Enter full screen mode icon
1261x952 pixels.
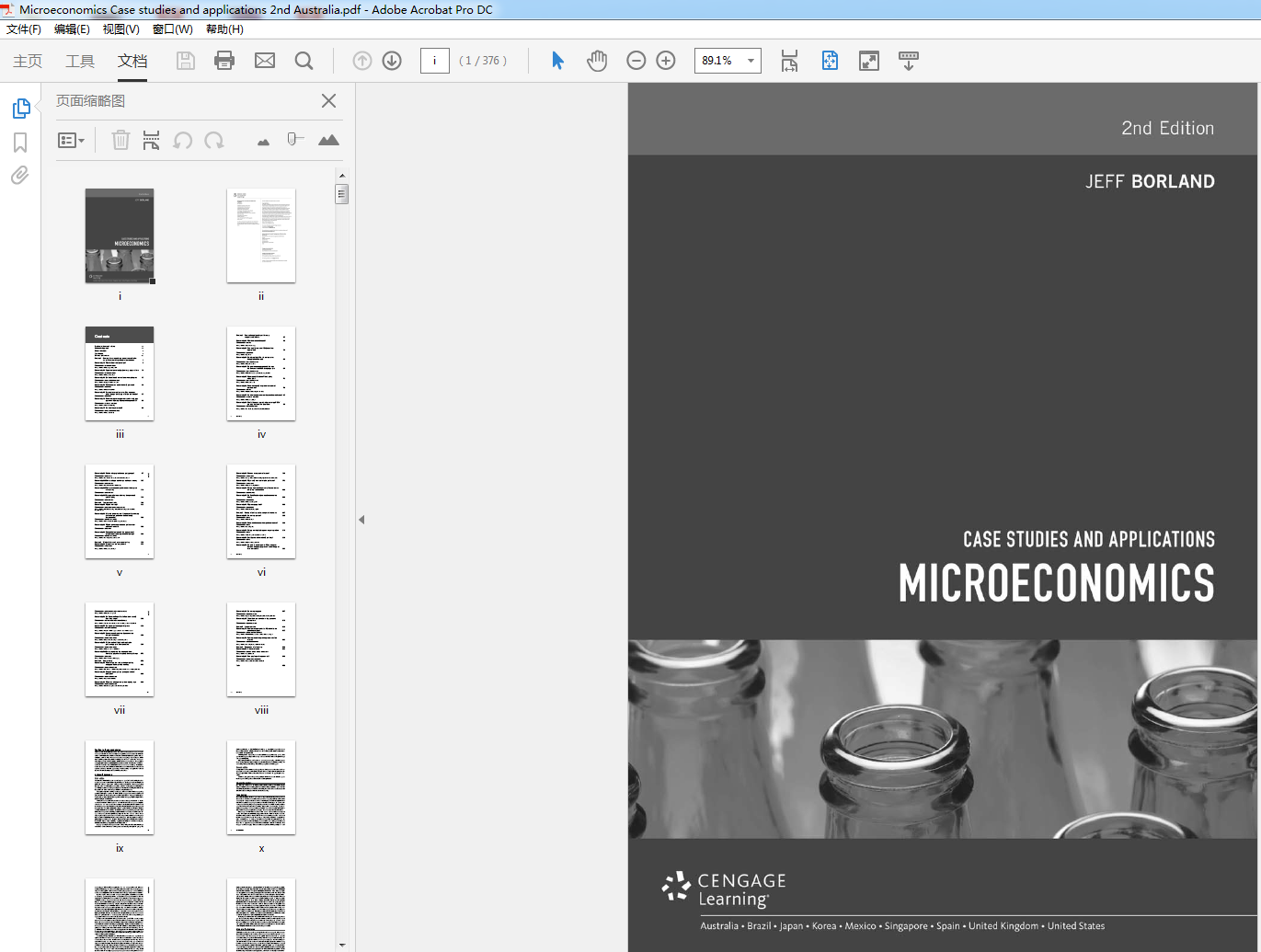click(869, 61)
